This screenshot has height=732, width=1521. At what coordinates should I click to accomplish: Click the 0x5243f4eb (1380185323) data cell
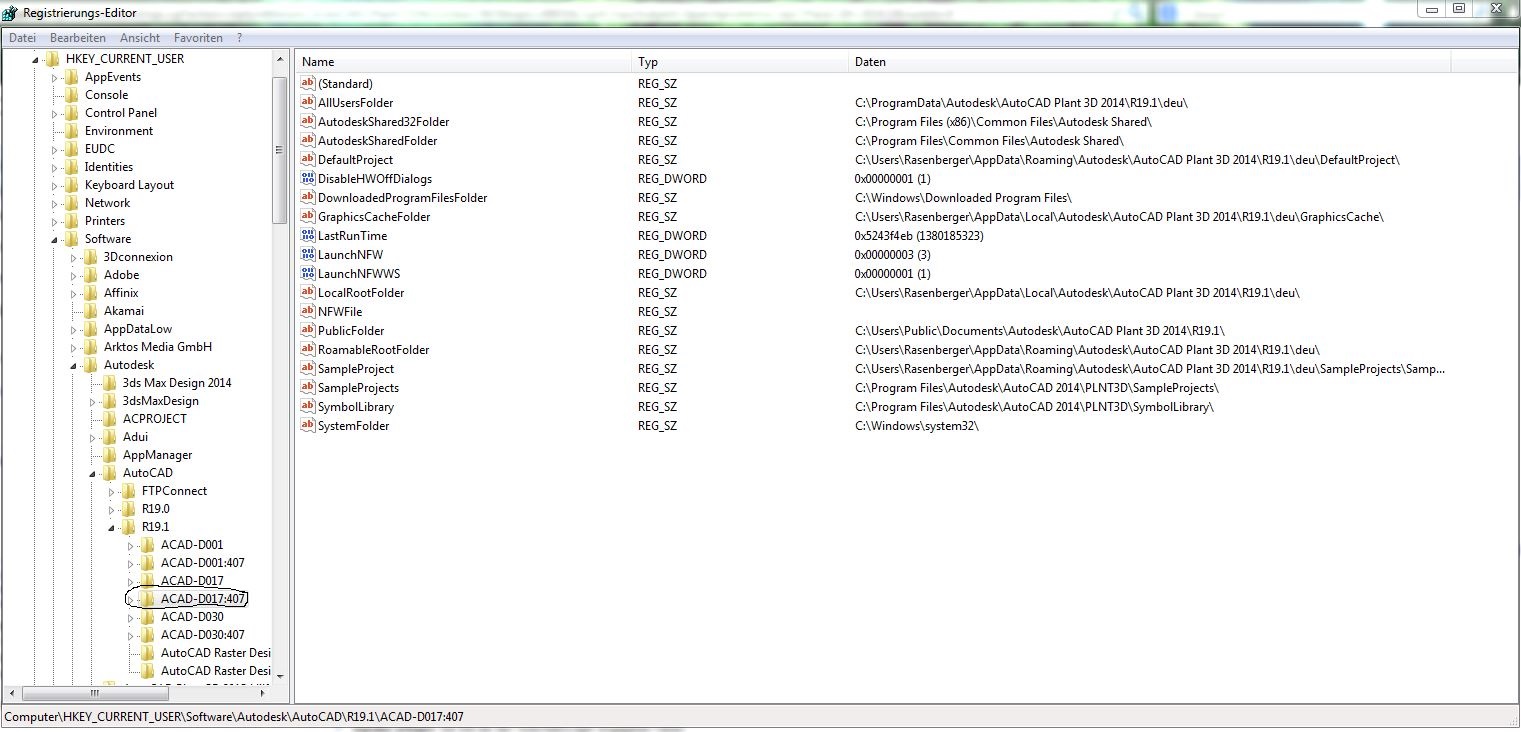[919, 236]
